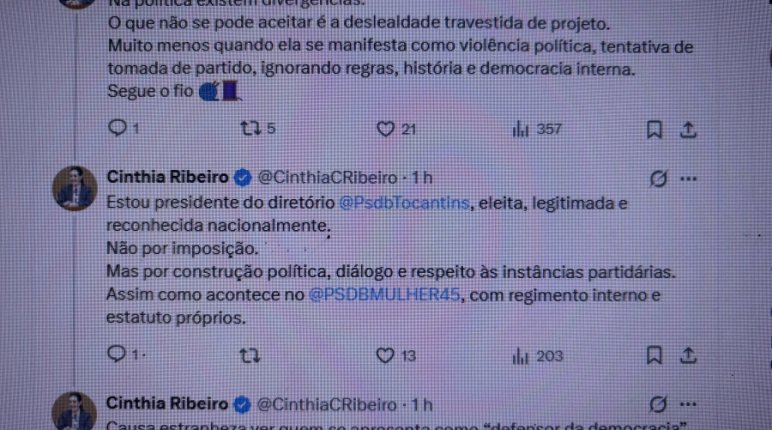772x430 pixels.
Task: Reply to the 'Estou presidente' tweet
Action: pyautogui.click(x=117, y=354)
